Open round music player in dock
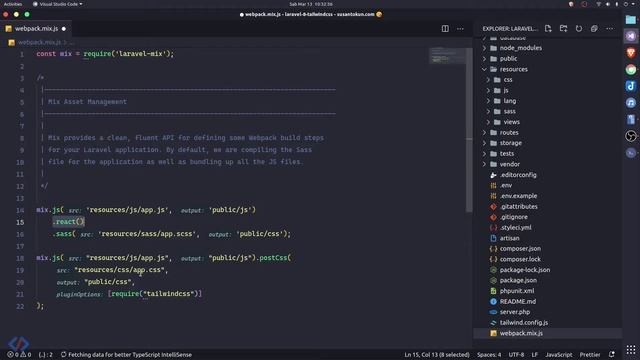 pos(631,103)
